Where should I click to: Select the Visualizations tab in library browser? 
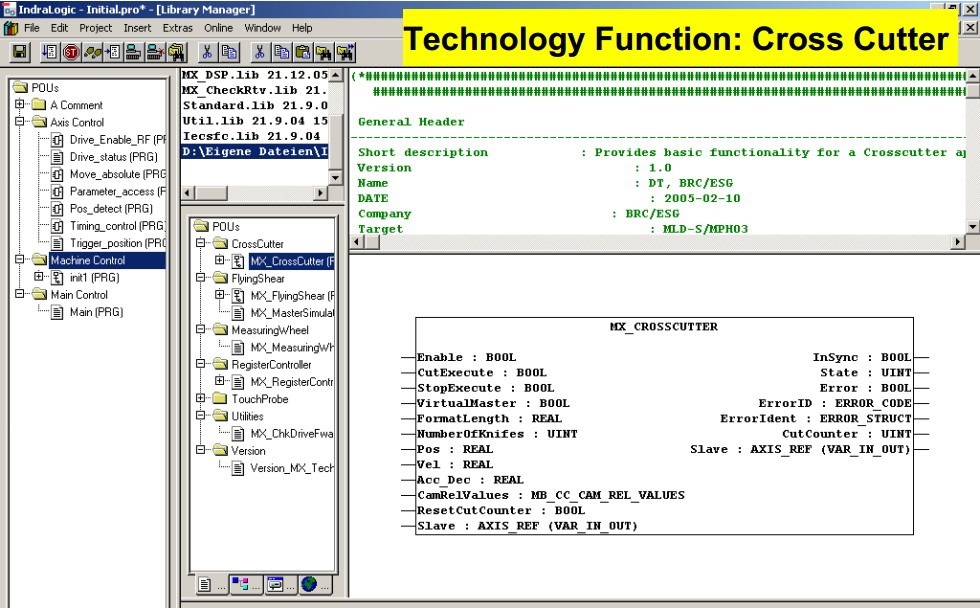click(x=280, y=584)
